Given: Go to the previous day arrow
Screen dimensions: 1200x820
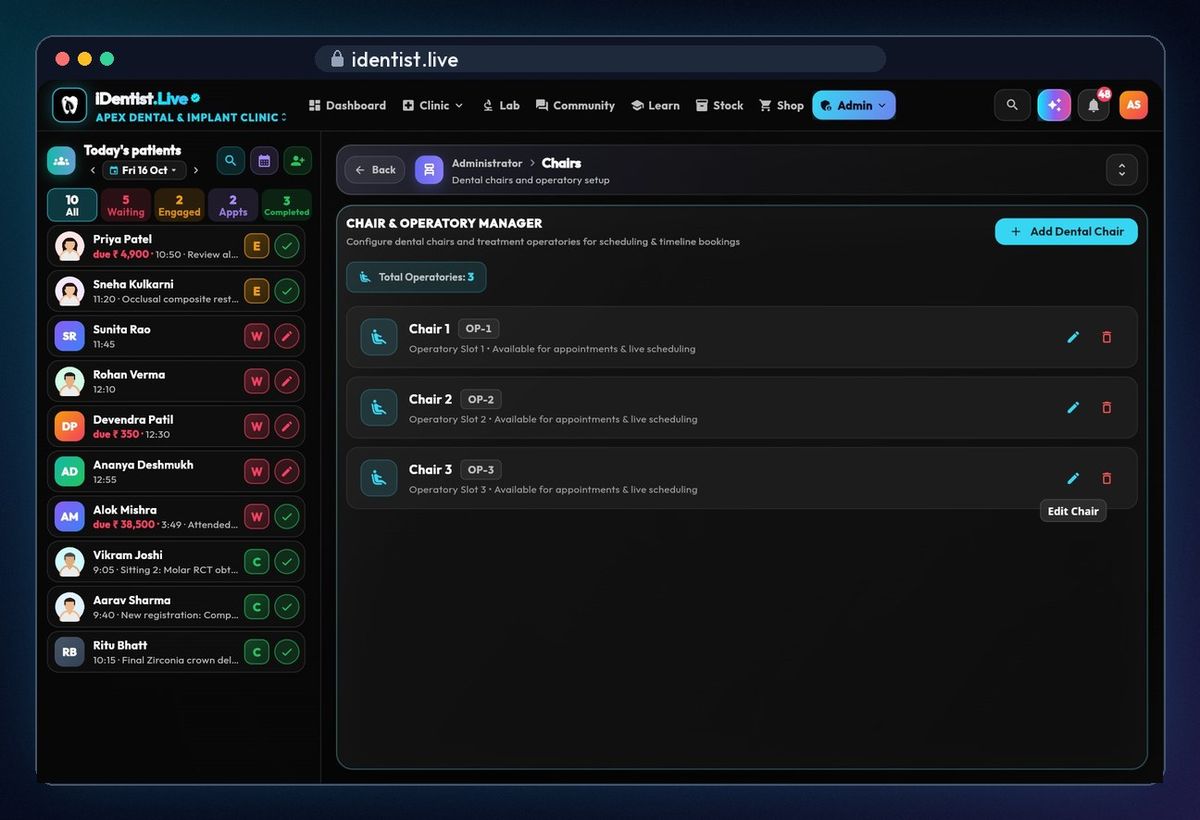Looking at the screenshot, I should tap(93, 170).
